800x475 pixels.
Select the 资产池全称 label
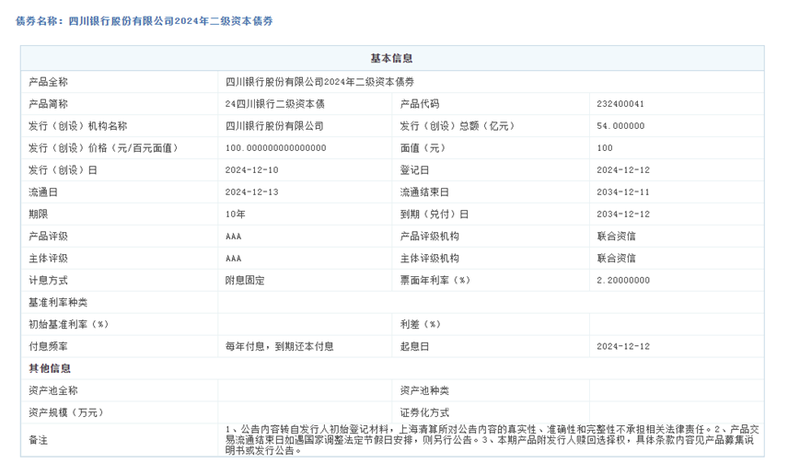pos(53,390)
